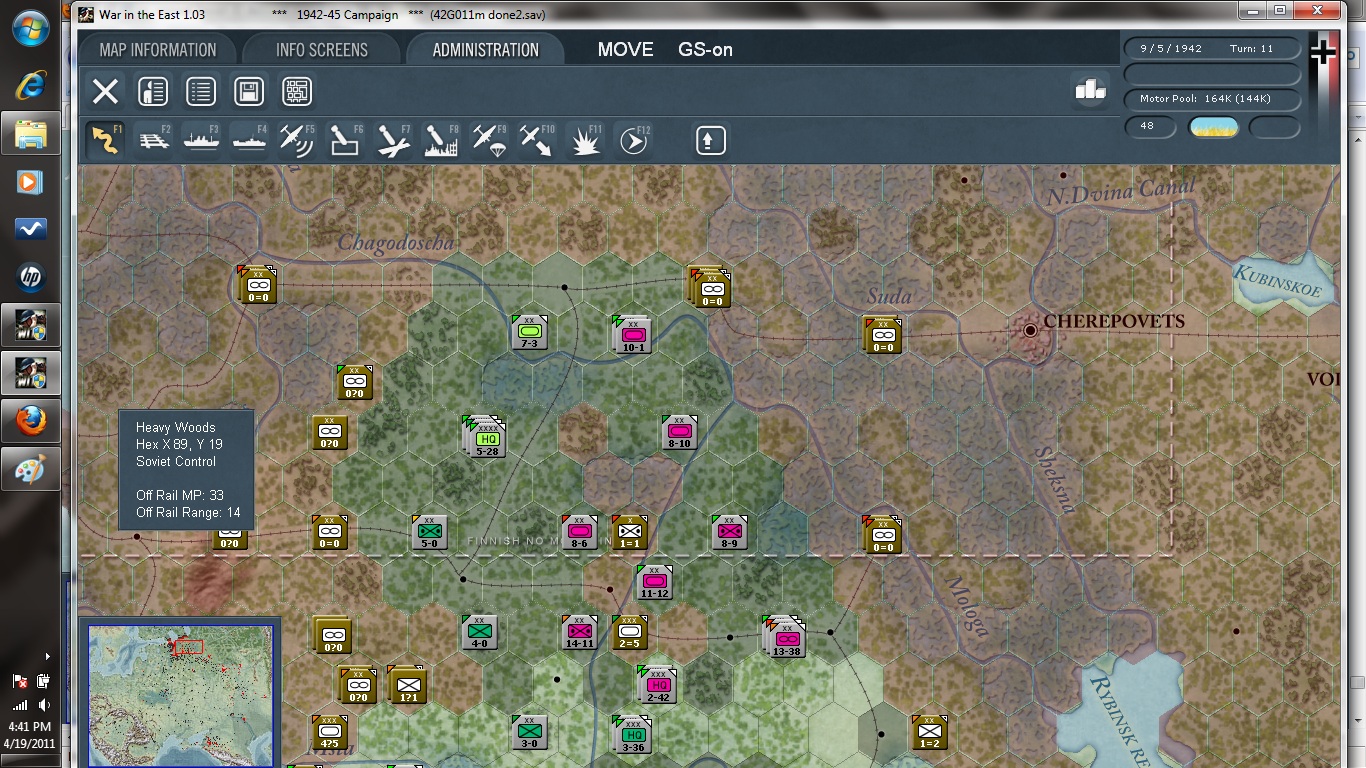Click the F11 explosion mode icon
This screenshot has height=768, width=1366.
click(x=585, y=140)
